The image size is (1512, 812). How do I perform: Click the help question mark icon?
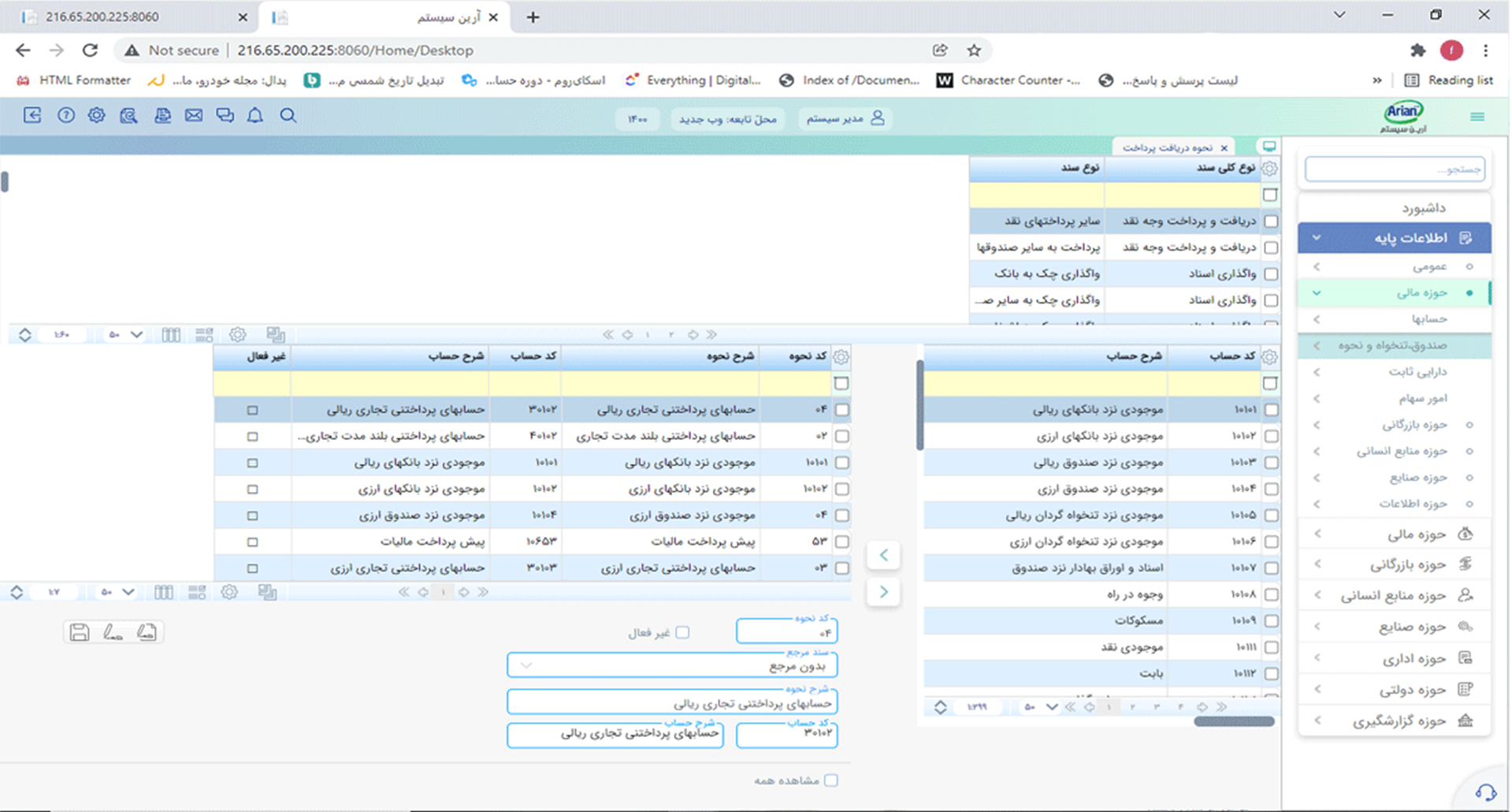(65, 115)
